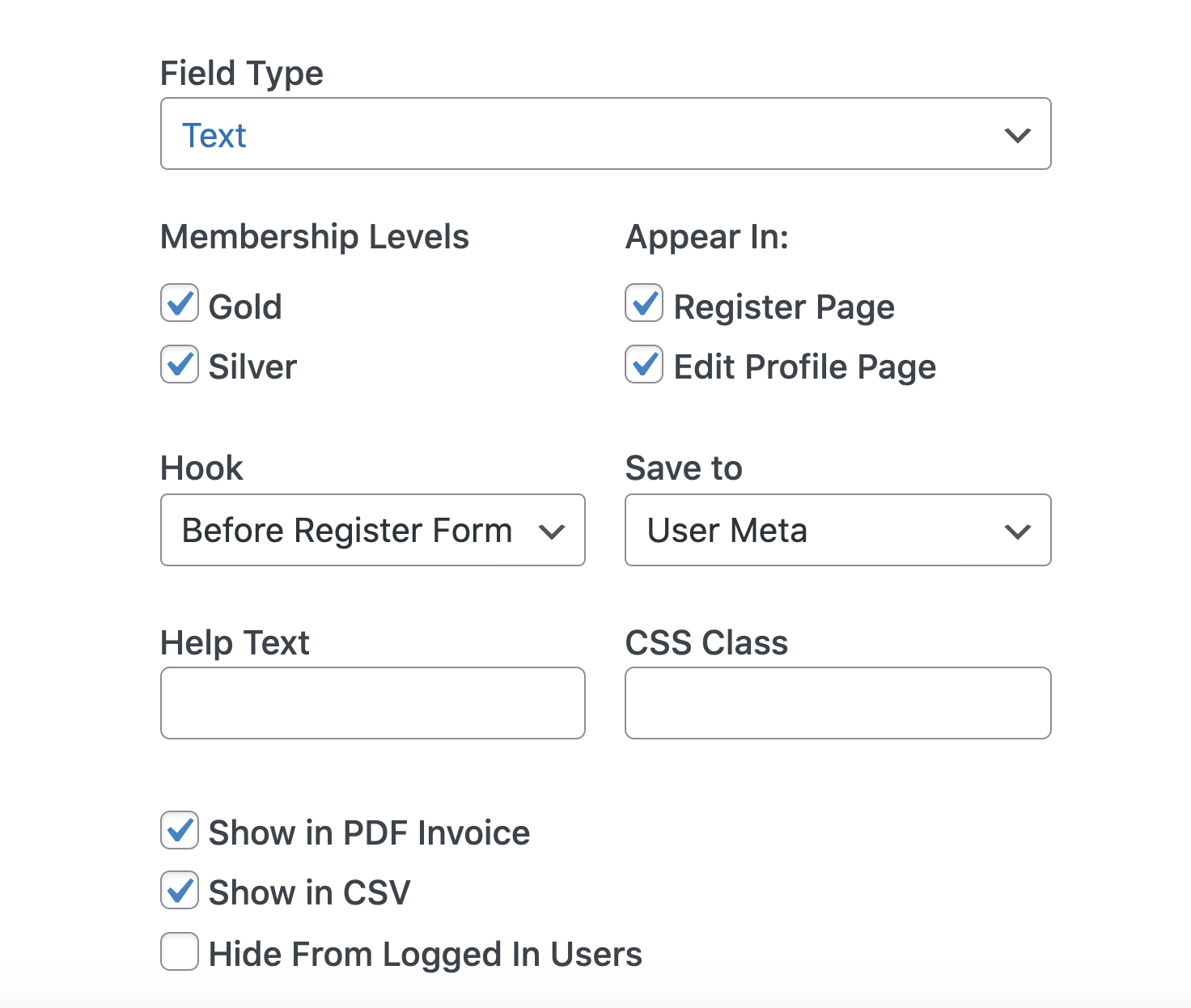Click the Field Type label
Screen dimensions: 1191x1008
(x=241, y=73)
